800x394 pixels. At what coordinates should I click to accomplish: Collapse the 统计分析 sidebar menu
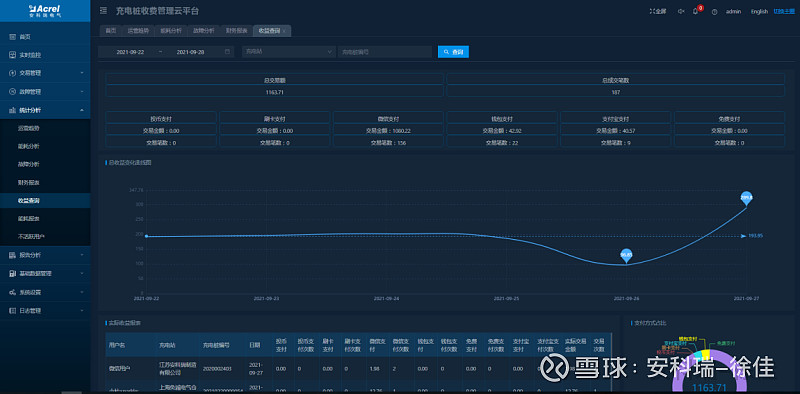click(45, 110)
